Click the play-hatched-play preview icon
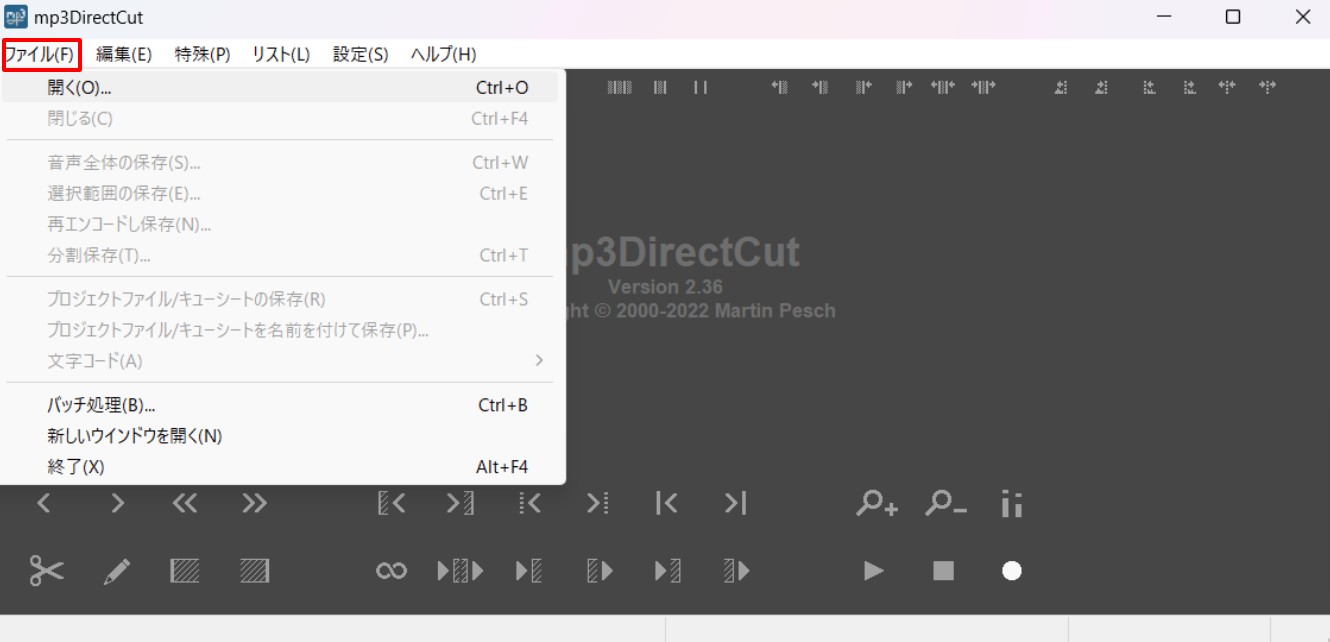This screenshot has width=1330, height=642. pyautogui.click(x=461, y=571)
